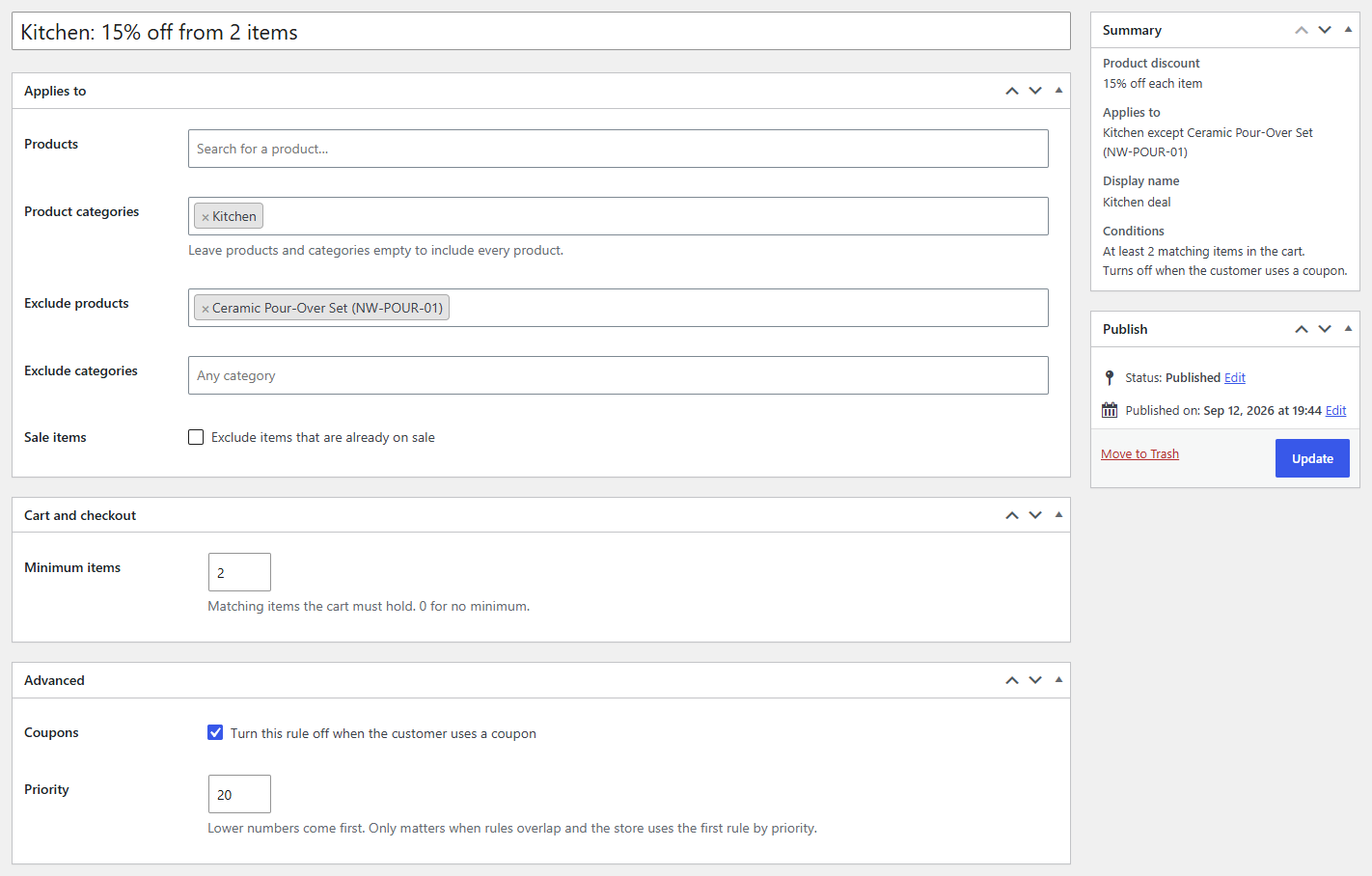Click the Cart and checkout heading
The image size is (1372, 876).
point(80,515)
